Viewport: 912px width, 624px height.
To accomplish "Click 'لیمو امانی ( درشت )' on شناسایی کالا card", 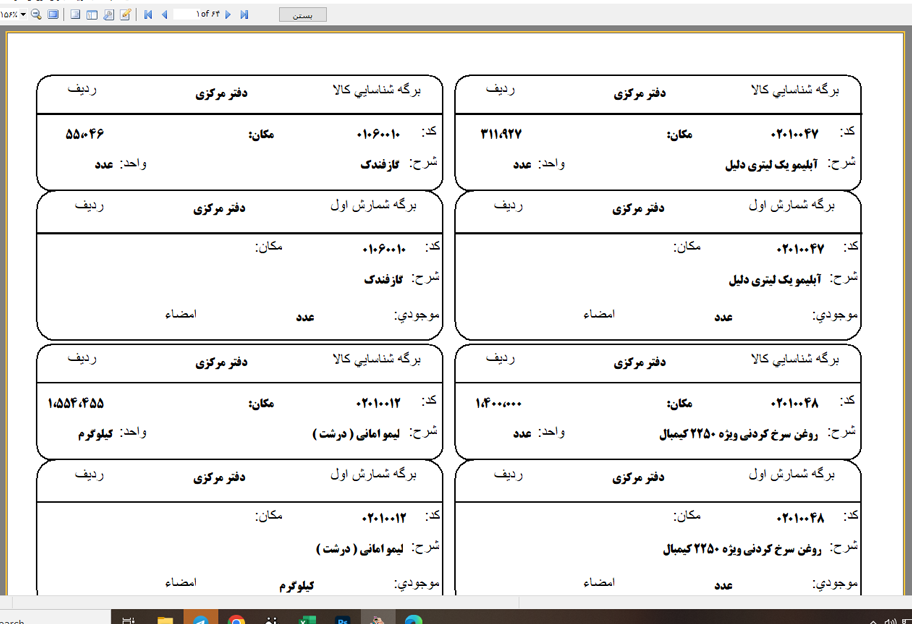I will pos(357,434).
